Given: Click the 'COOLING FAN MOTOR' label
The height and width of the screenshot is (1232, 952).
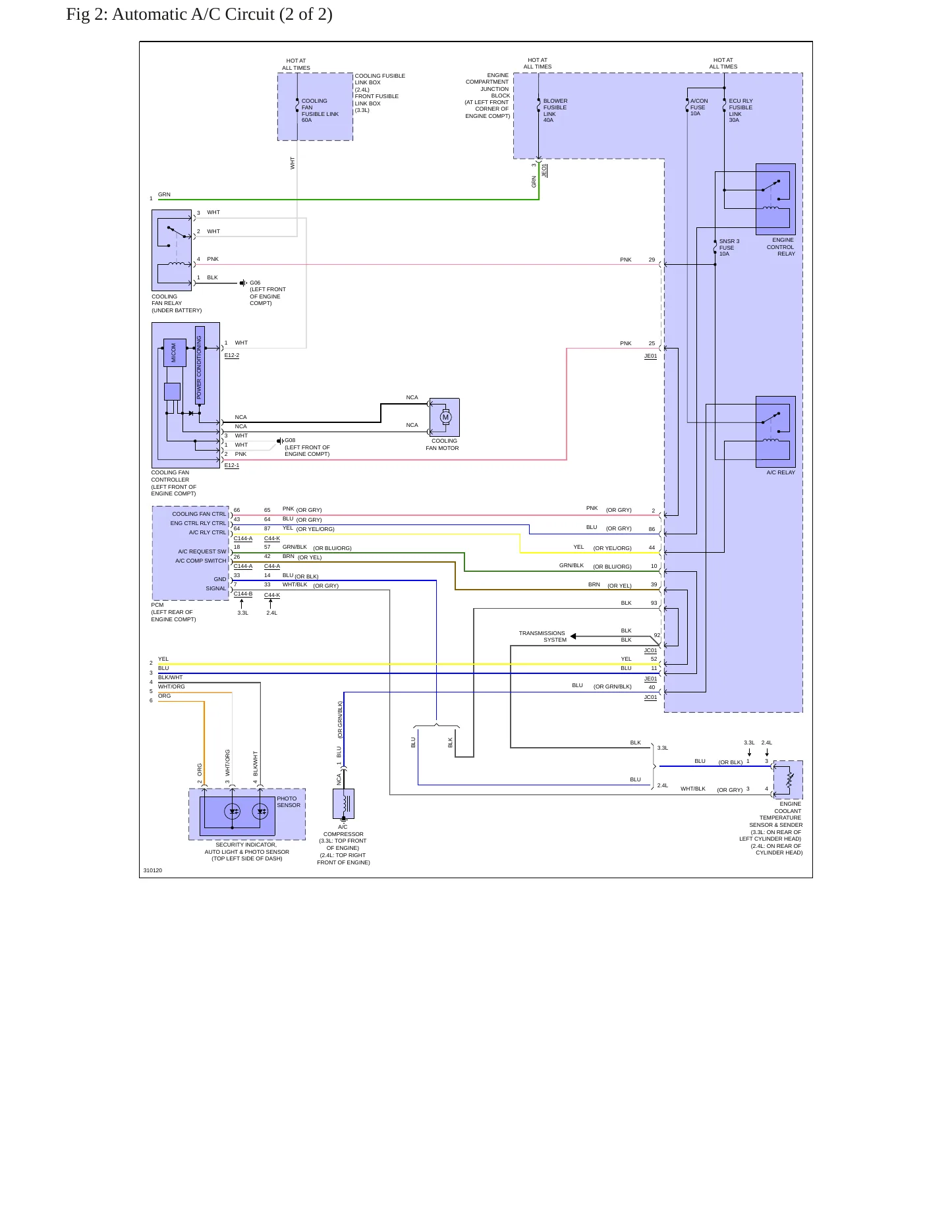Looking at the screenshot, I should 442,445.
